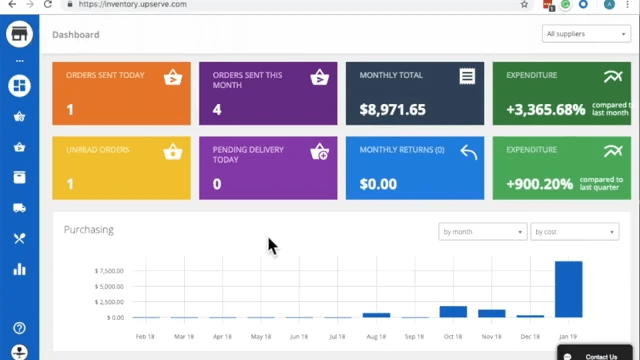
Task: Click the $8,971.65 monthly total value
Action: point(393,109)
